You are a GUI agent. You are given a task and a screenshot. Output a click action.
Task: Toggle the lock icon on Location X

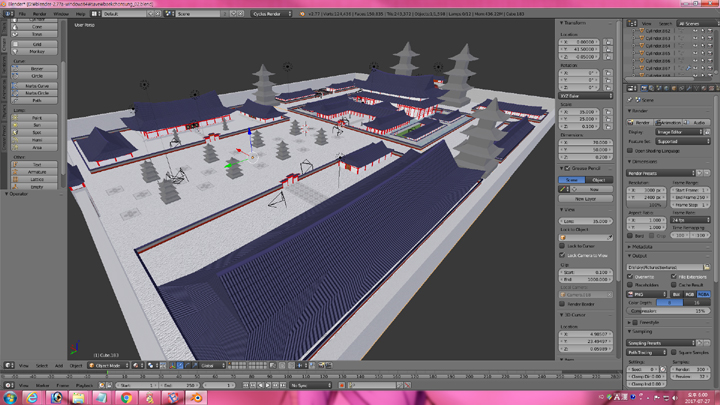click(x=608, y=42)
